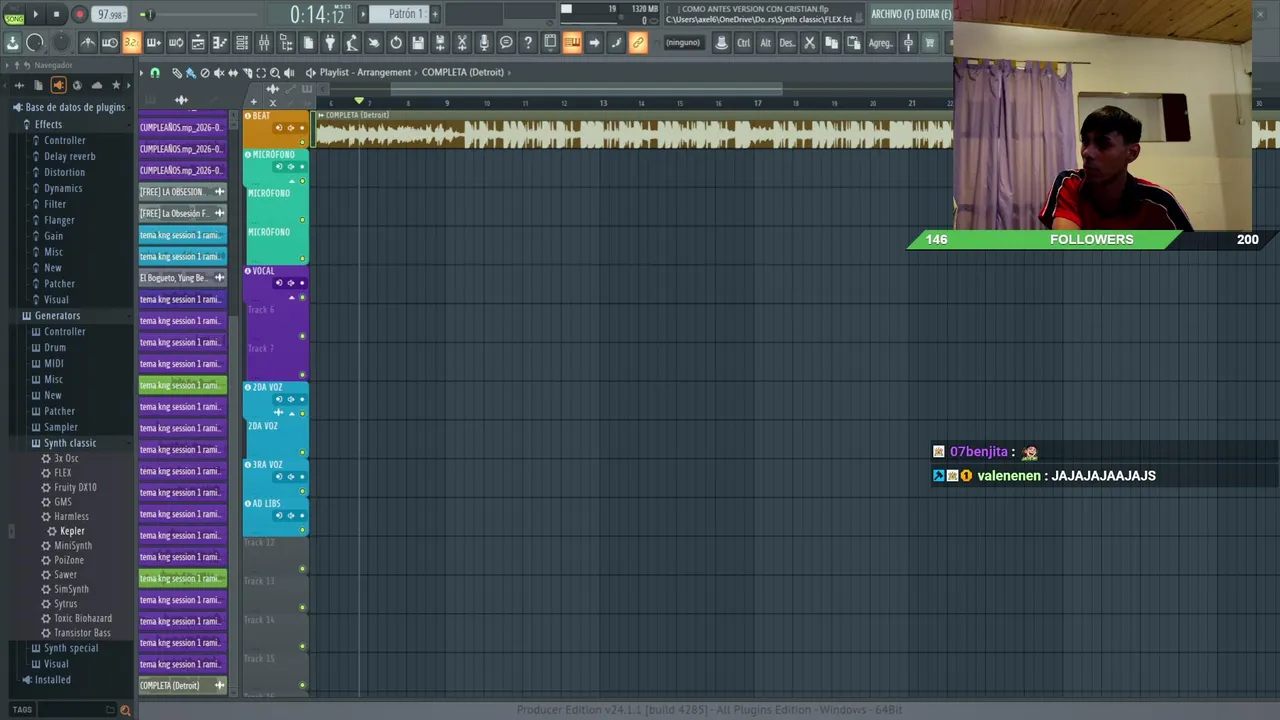Image resolution: width=1280 pixels, height=720 pixels.
Task: Click the COMPLETA (Detroit) breadcrumb
Action: (462, 72)
